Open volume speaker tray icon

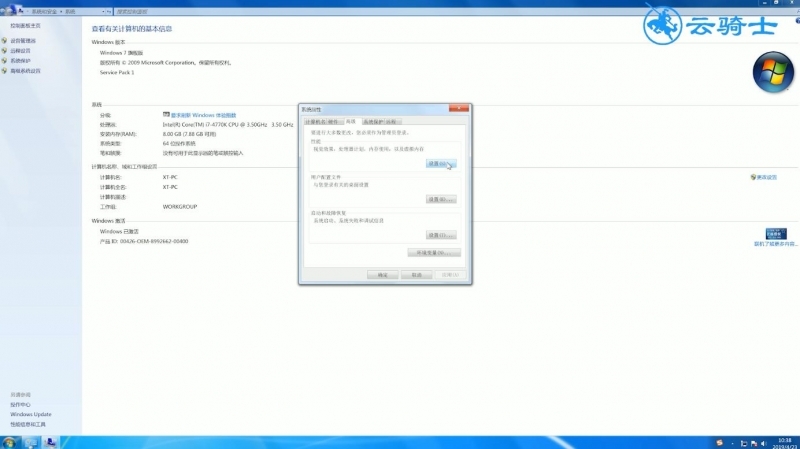pyautogui.click(x=764, y=443)
